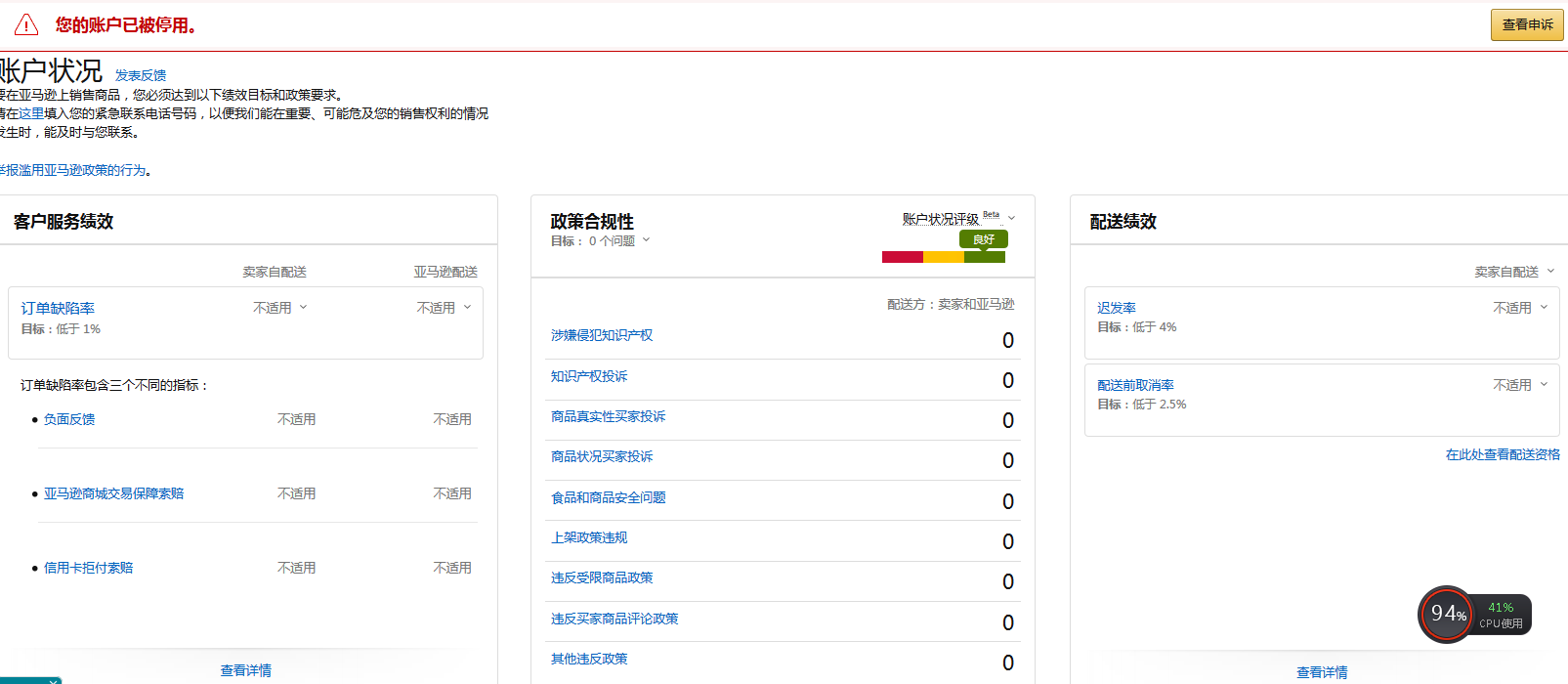Screen dimensions: 1568x684
Task: Open the 发表反馈 feedback link
Action: pos(141,75)
